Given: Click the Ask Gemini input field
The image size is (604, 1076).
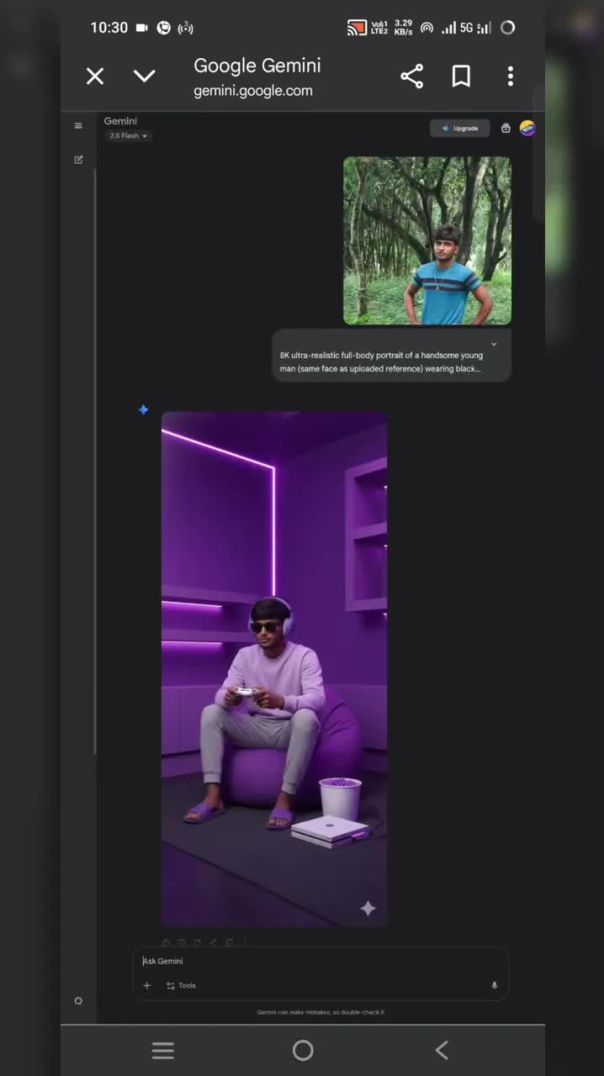Looking at the screenshot, I should [x=321, y=961].
